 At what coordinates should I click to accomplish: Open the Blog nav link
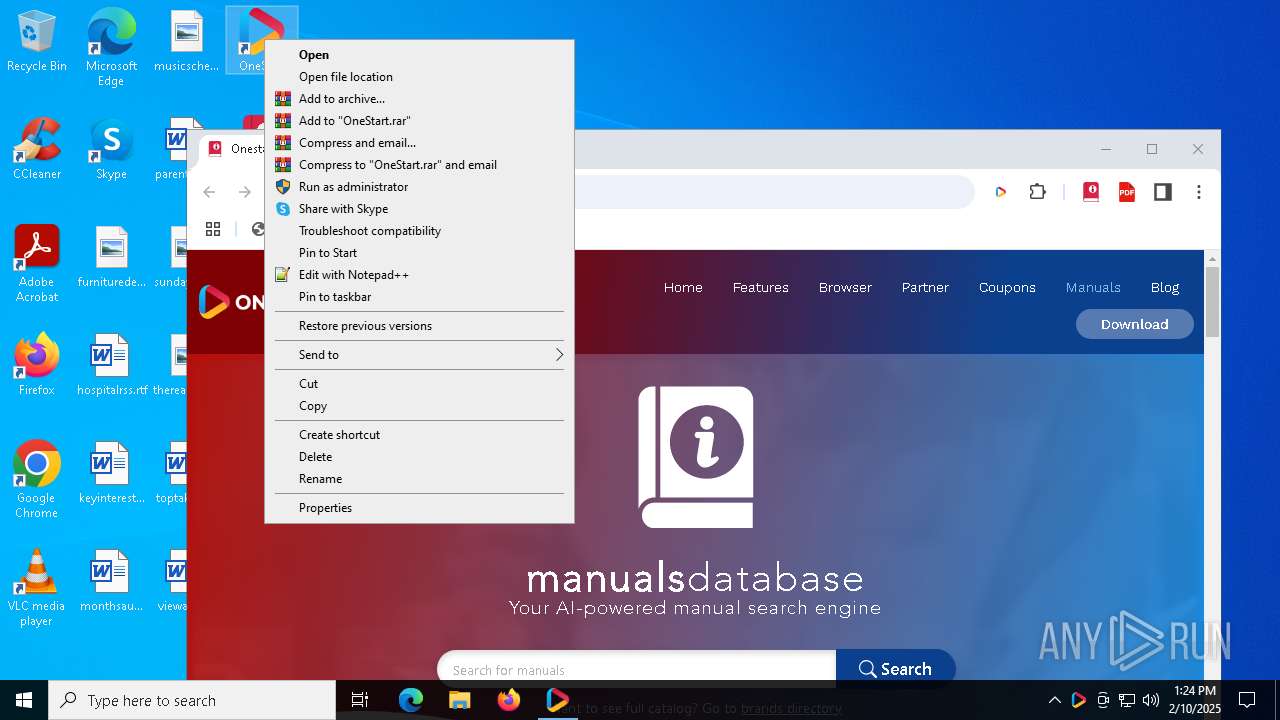(x=1165, y=287)
